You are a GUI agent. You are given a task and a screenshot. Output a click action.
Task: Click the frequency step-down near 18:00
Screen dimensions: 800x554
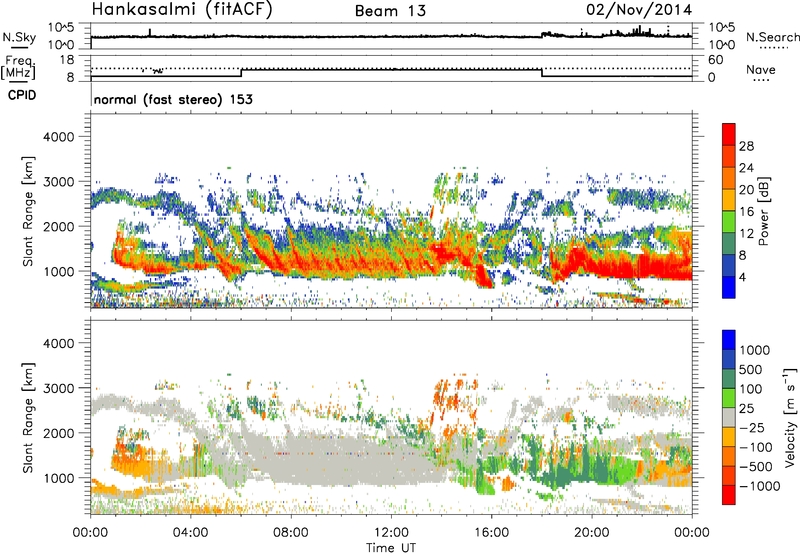[x=541, y=73]
